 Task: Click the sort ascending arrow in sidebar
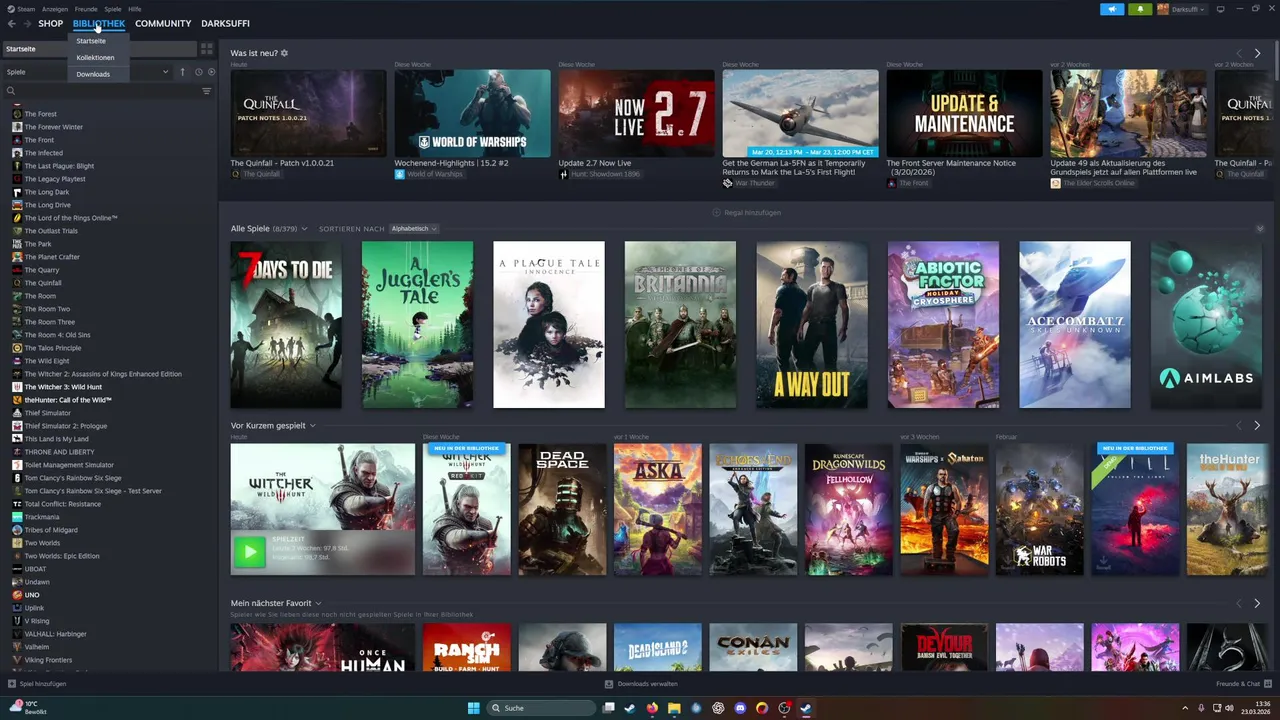[x=182, y=72]
